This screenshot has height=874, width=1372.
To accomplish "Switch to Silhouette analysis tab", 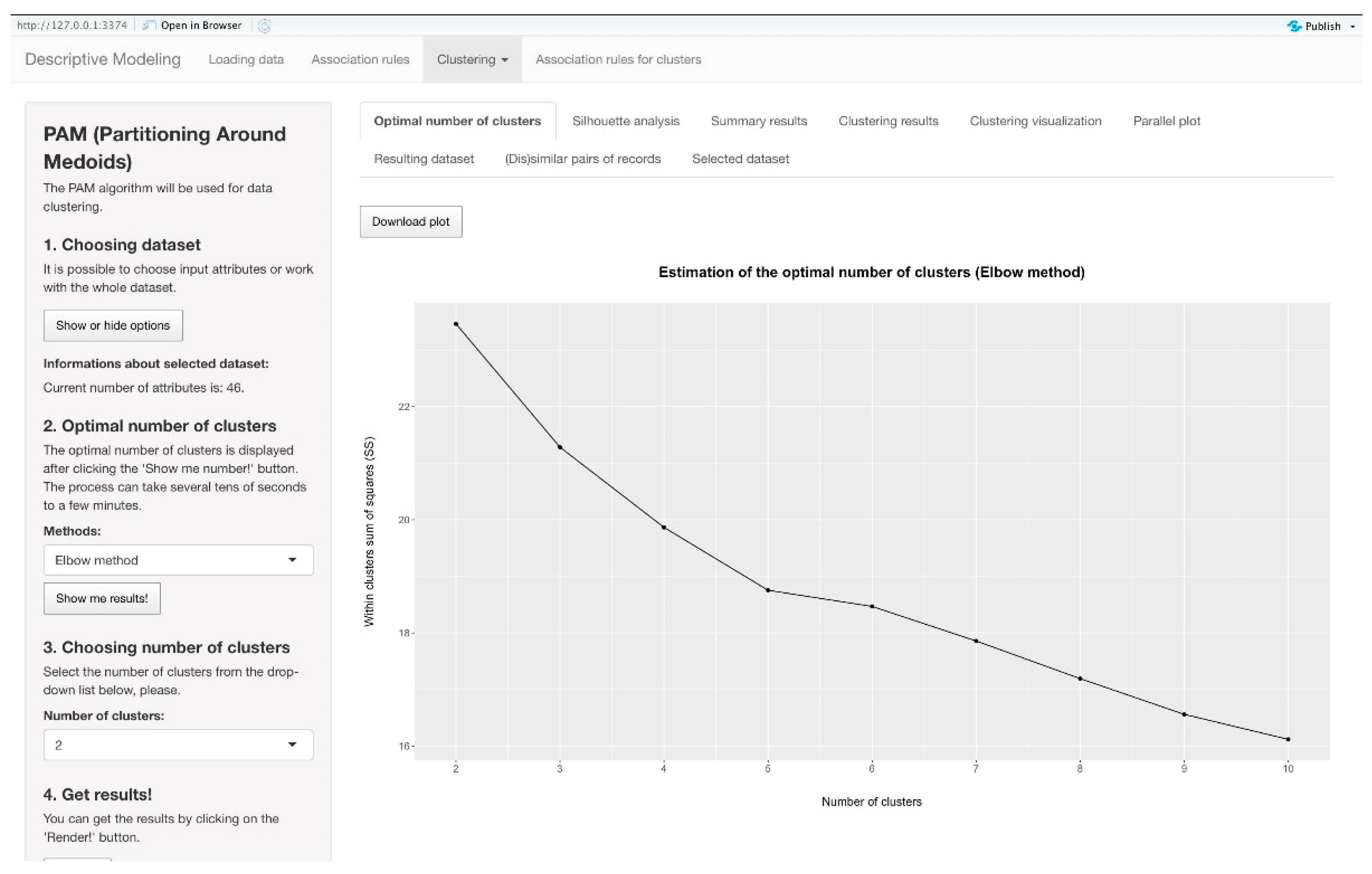I will pyautogui.click(x=625, y=121).
